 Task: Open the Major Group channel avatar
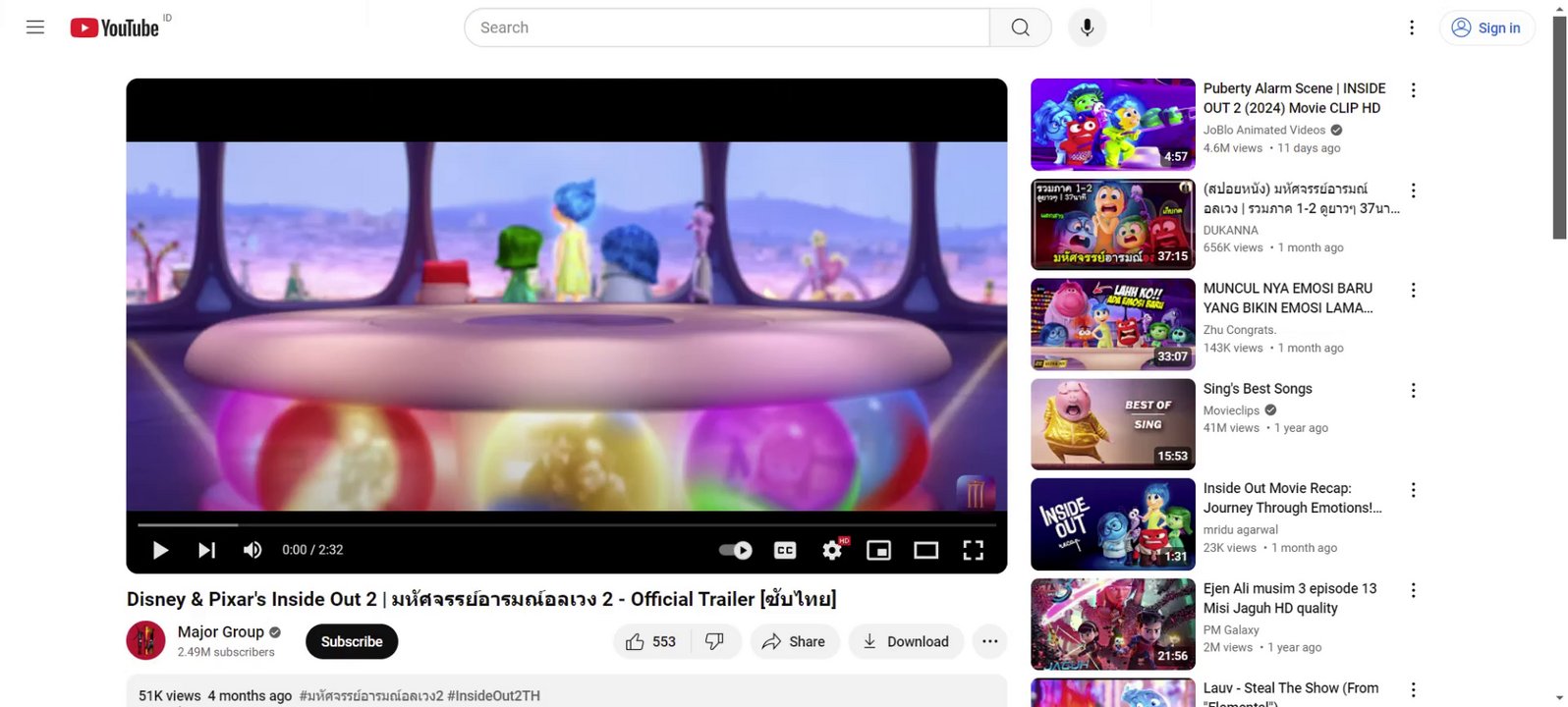click(145, 641)
